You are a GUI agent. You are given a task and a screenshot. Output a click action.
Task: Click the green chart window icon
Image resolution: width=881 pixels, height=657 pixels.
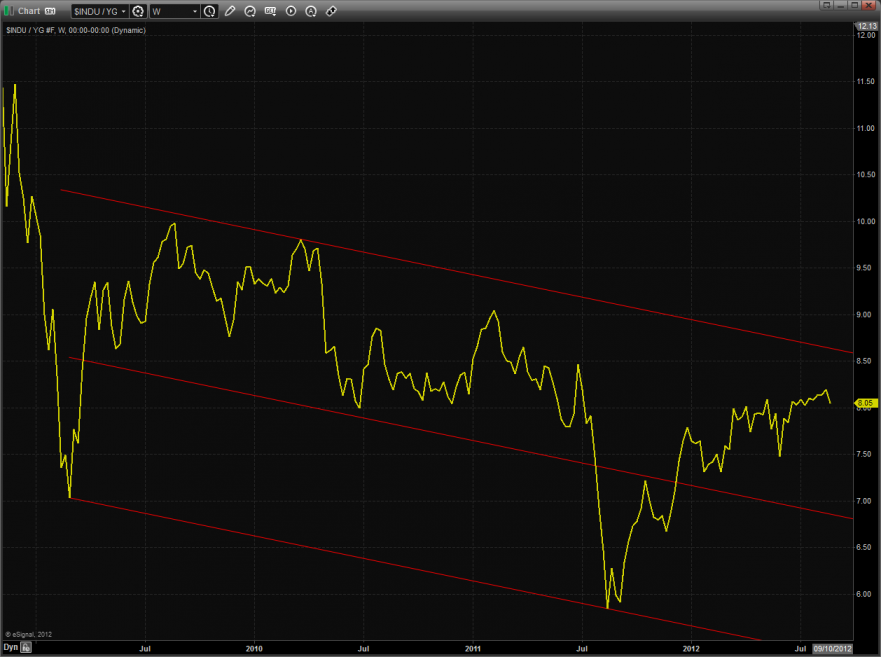coord(8,11)
